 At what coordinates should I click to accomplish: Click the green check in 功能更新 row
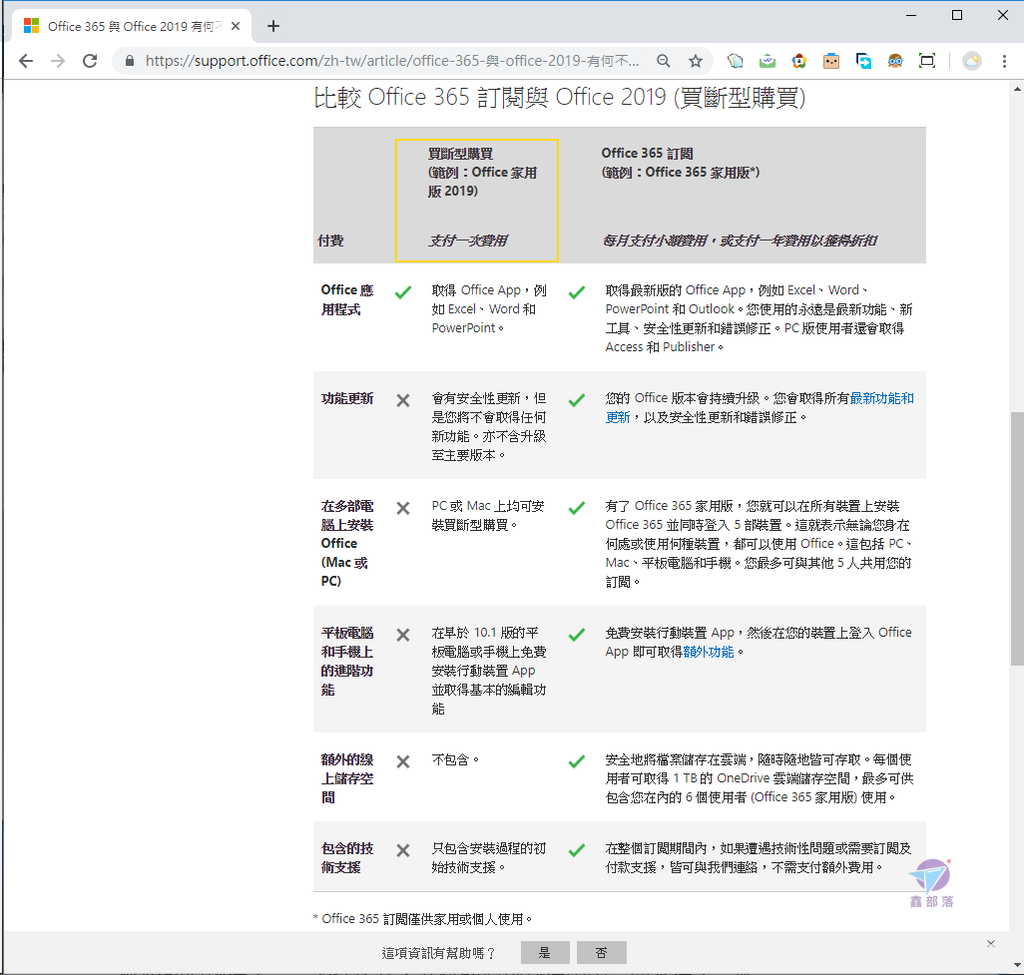click(577, 400)
